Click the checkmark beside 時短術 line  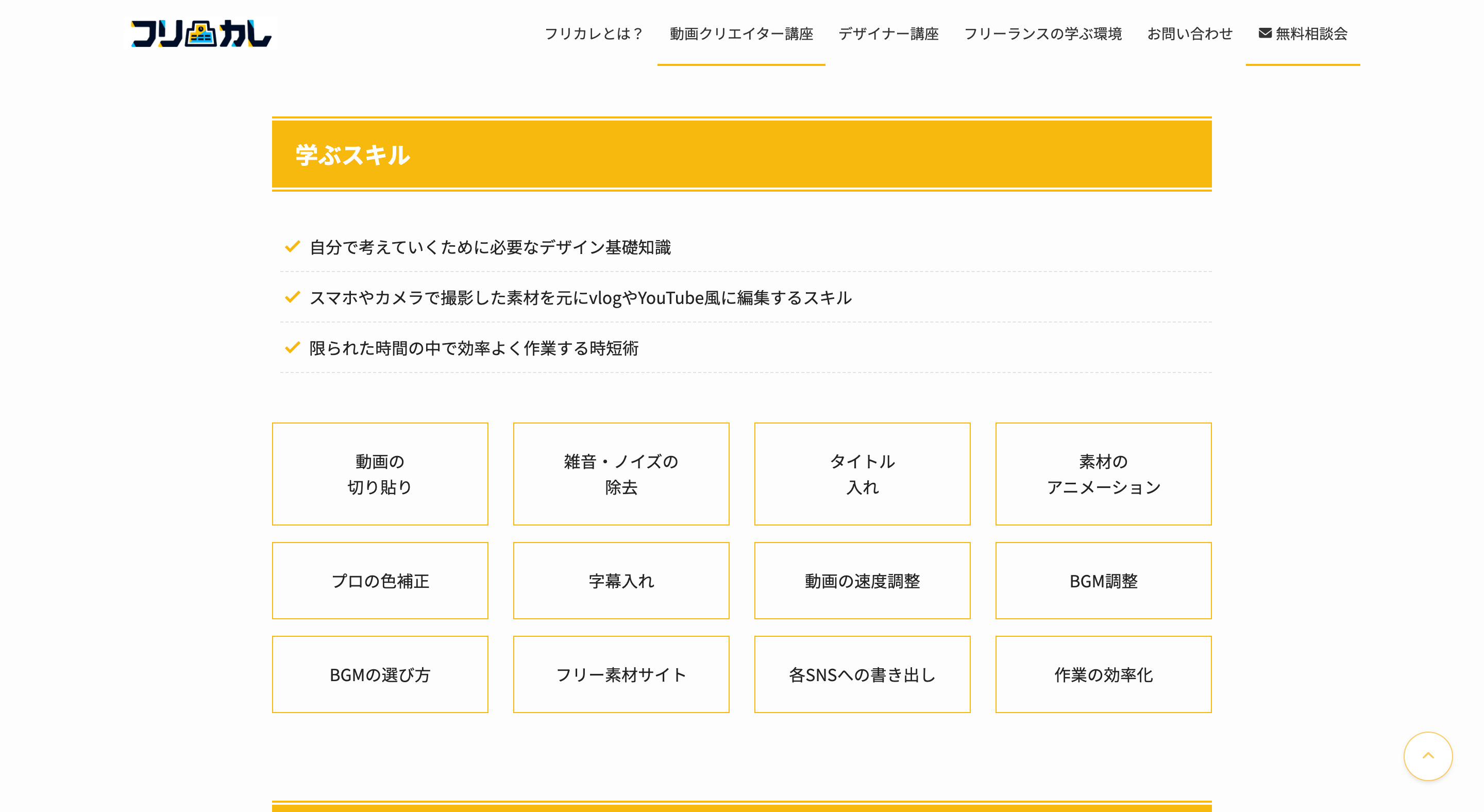coord(293,347)
